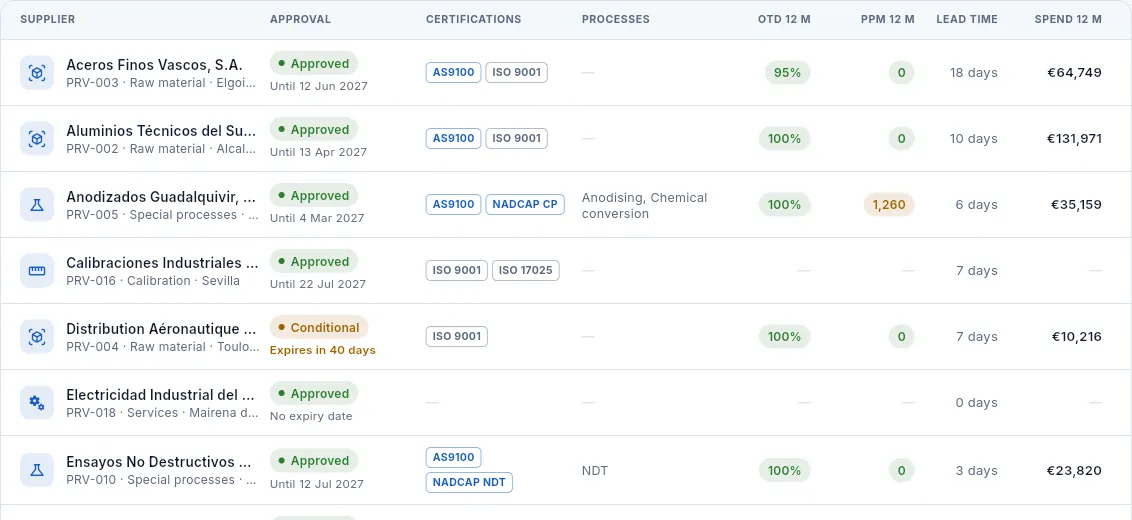Click Approved badge for Calibraciones Industriales
Viewport: 1132px width, 520px height.
pos(314,261)
